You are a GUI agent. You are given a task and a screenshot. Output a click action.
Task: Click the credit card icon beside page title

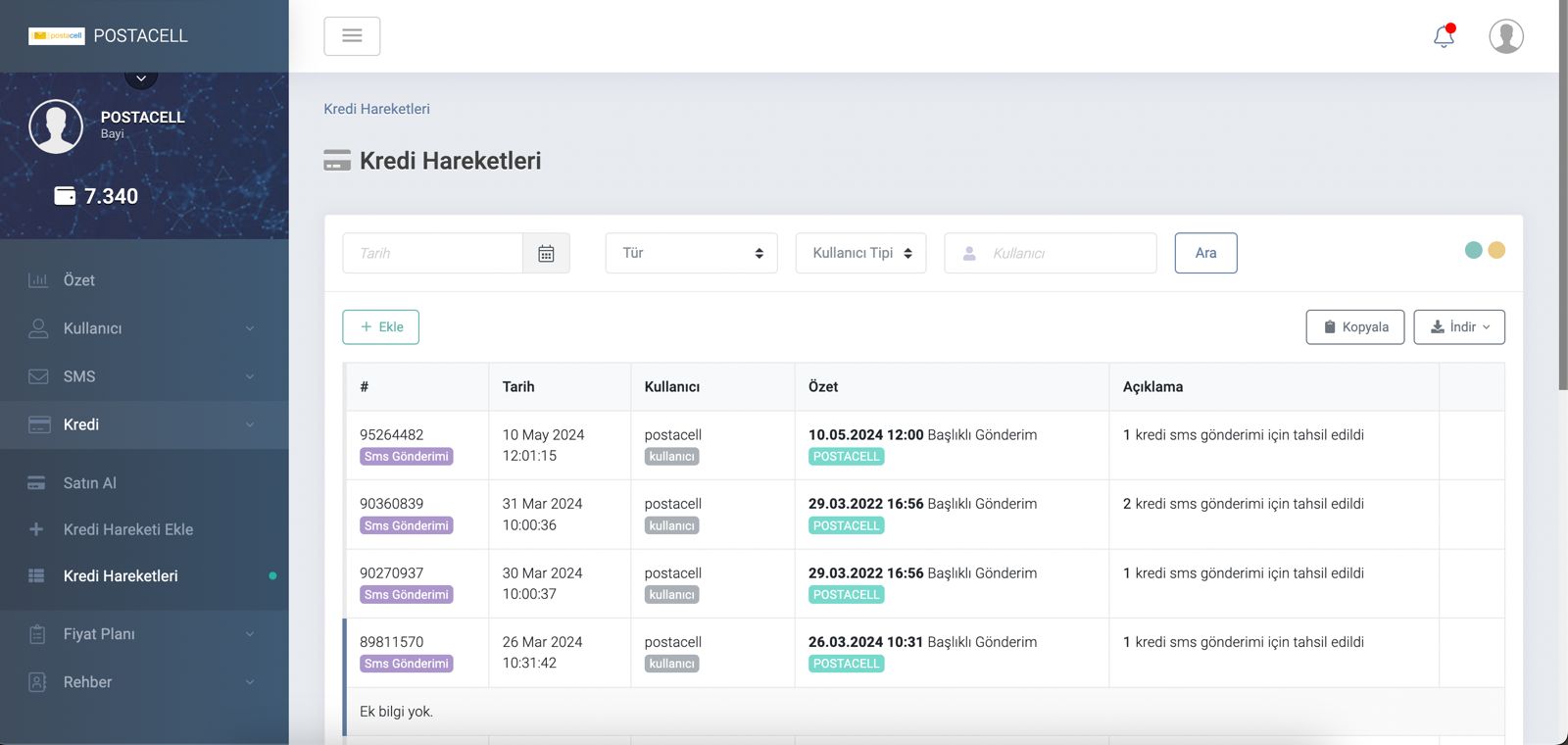coord(337,161)
